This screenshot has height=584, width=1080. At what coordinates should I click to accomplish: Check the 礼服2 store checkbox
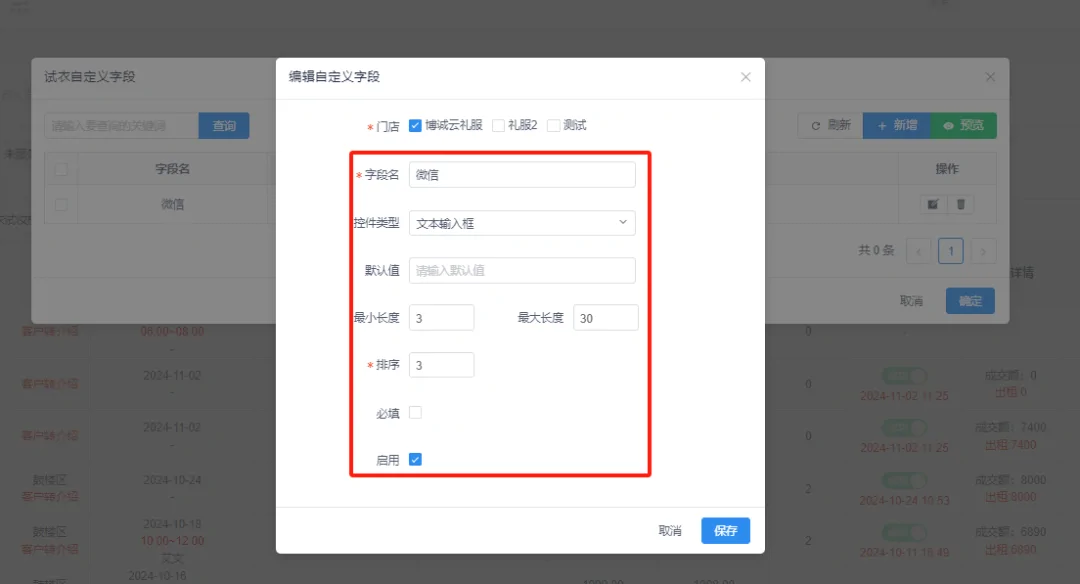coord(498,126)
